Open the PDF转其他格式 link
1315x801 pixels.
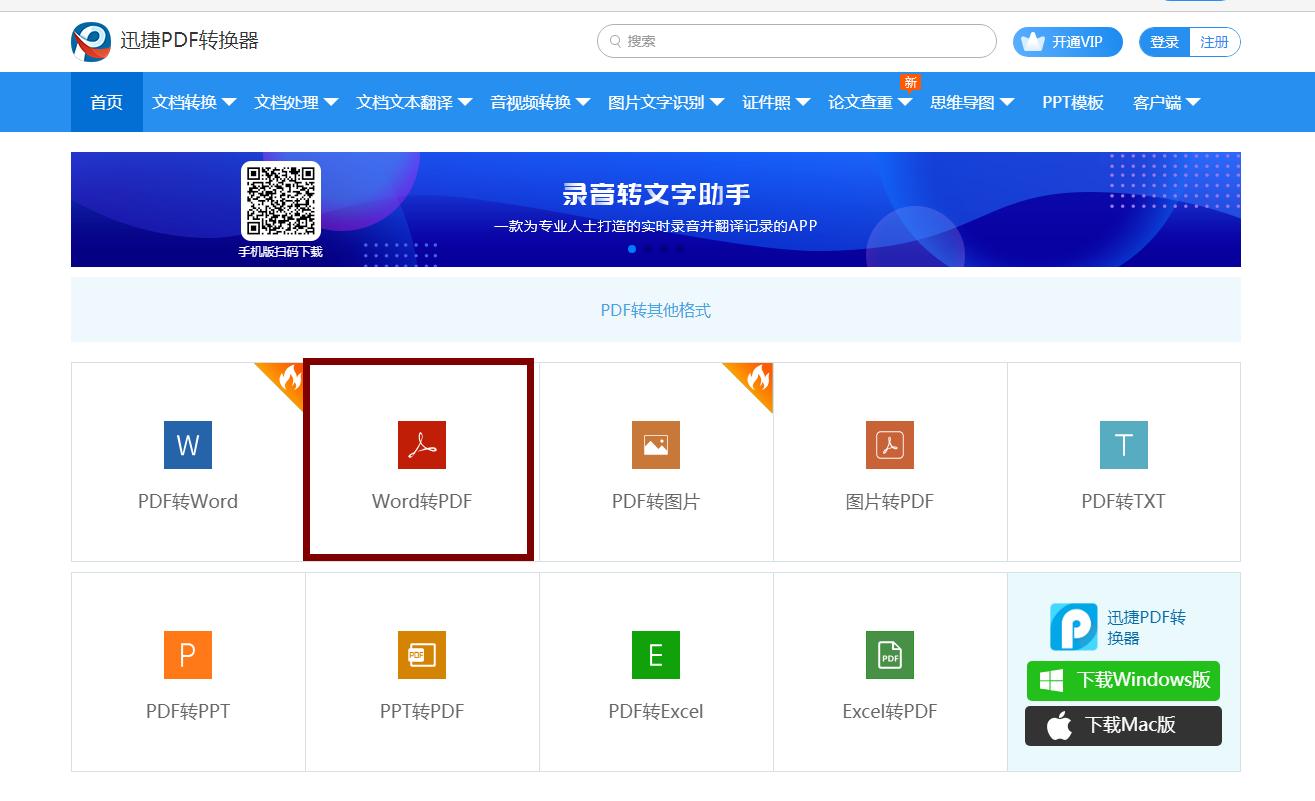click(657, 310)
